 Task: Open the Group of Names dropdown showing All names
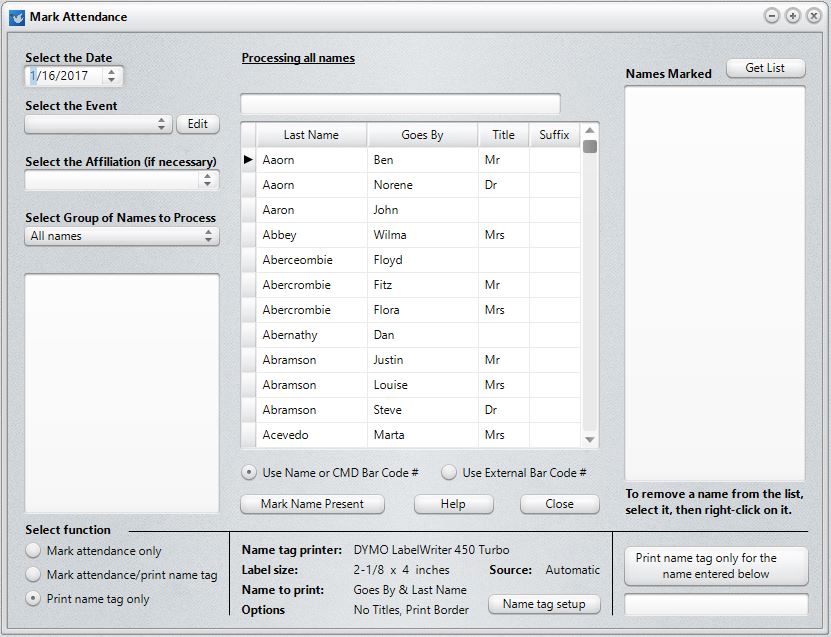(122, 236)
